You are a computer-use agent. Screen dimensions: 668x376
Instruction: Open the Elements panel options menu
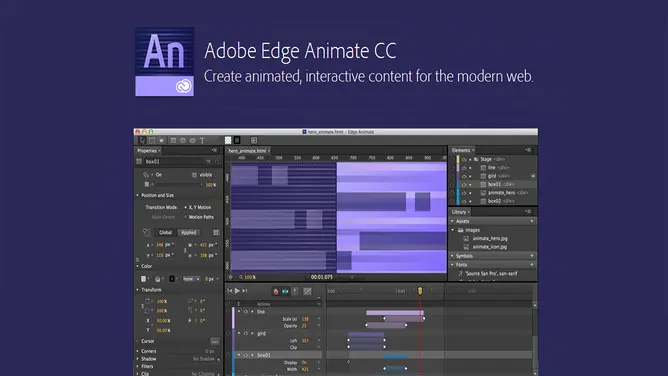coord(528,150)
